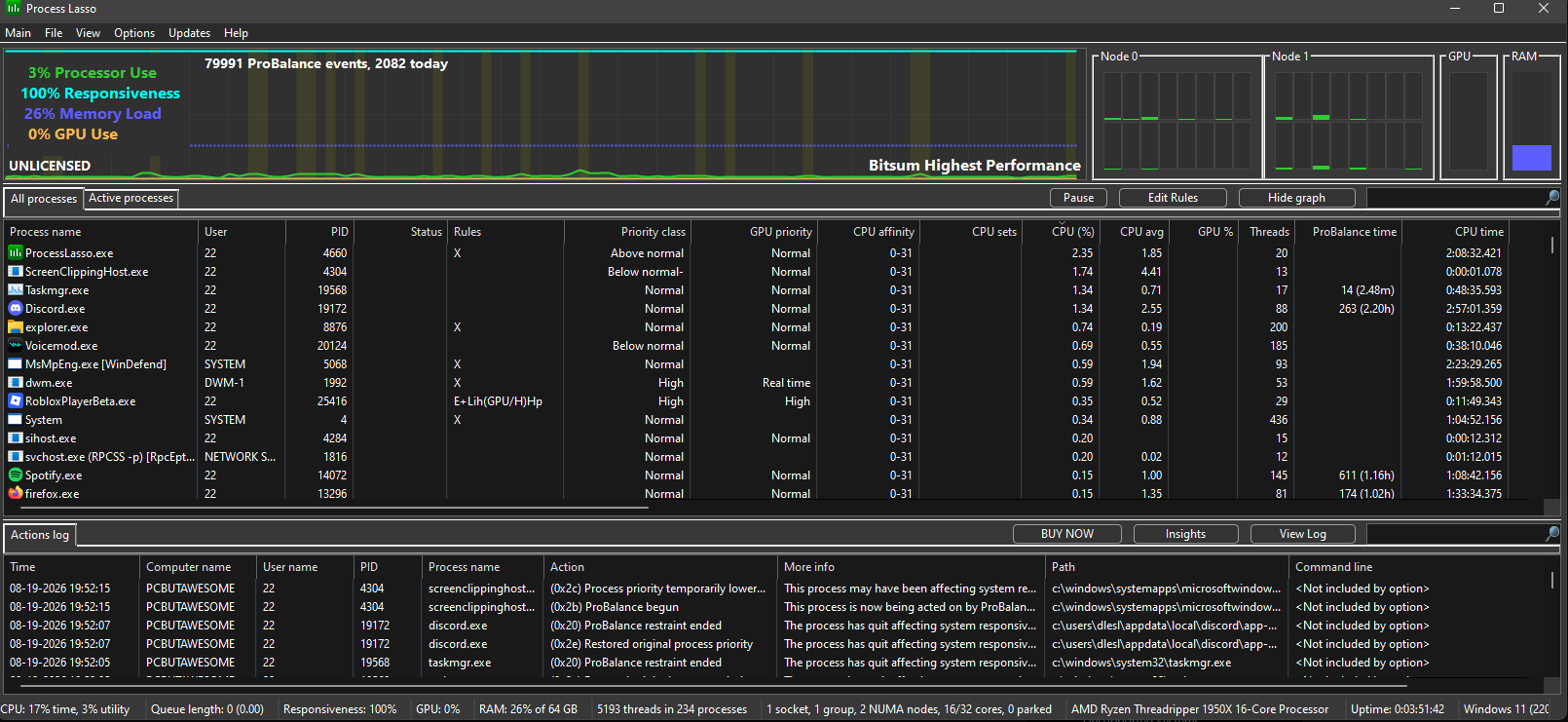The width and height of the screenshot is (1568, 722).
Task: Sort by the Priority class column header
Action: coord(627,232)
